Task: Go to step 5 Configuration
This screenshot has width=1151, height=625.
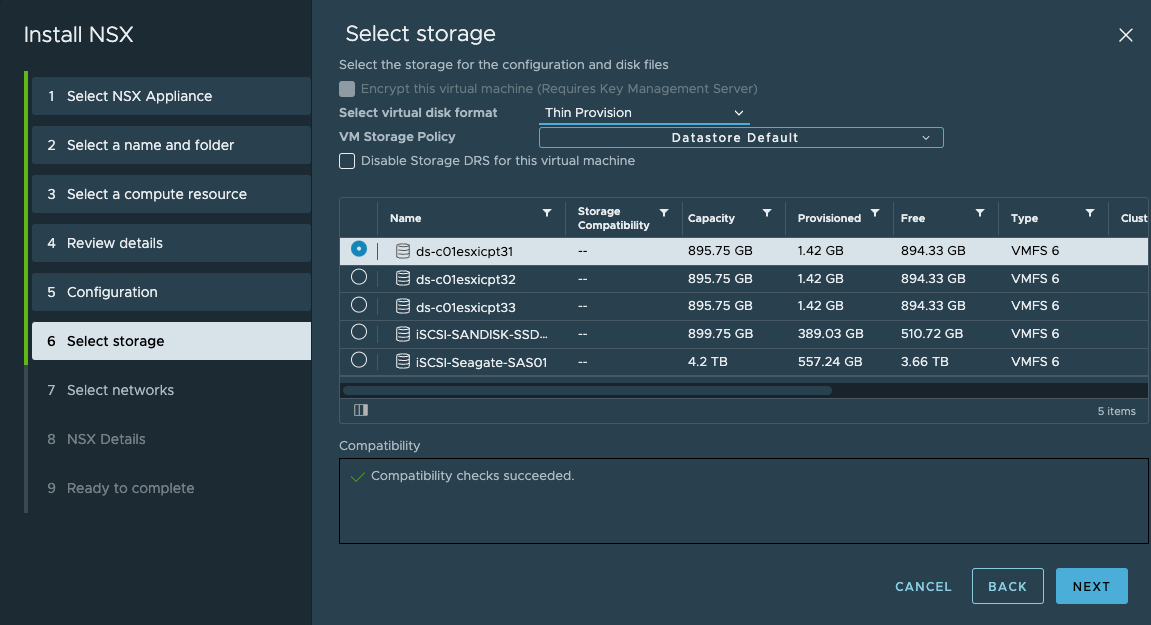Action: tap(171, 292)
